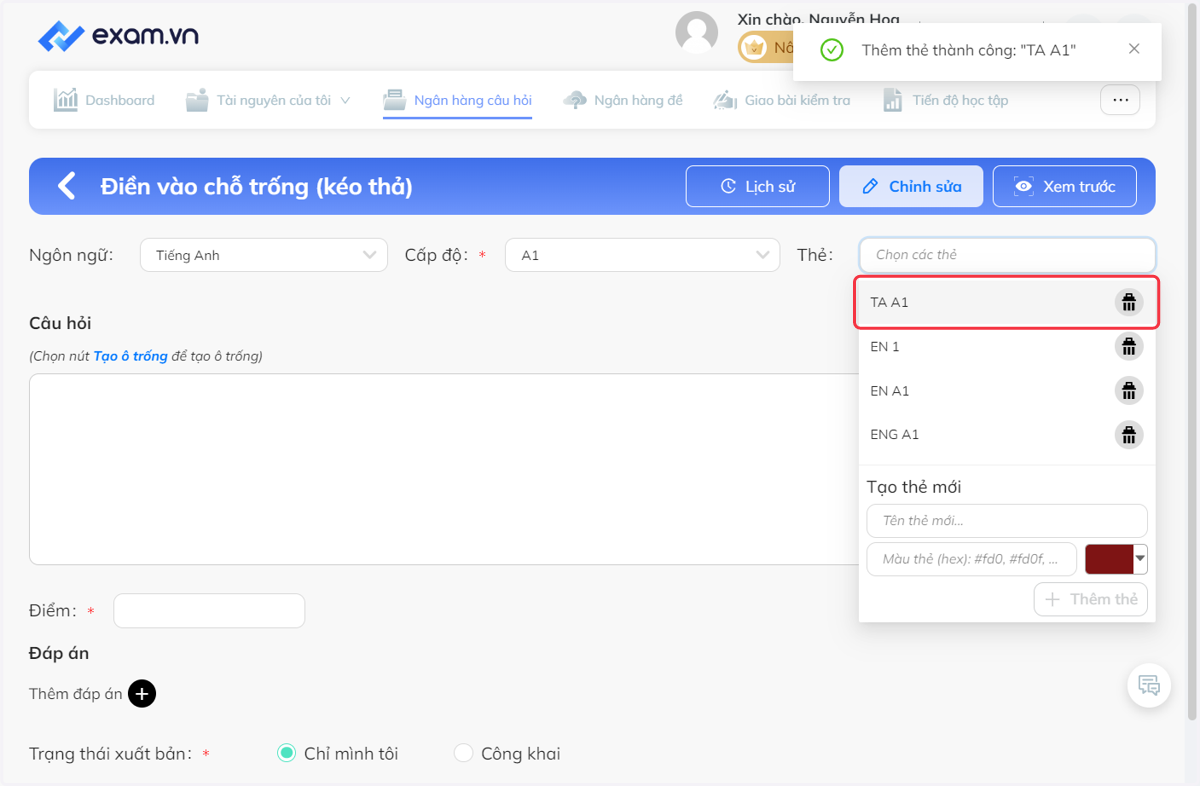Click the Dashboard chart icon
1200x786 pixels.
tap(66, 100)
